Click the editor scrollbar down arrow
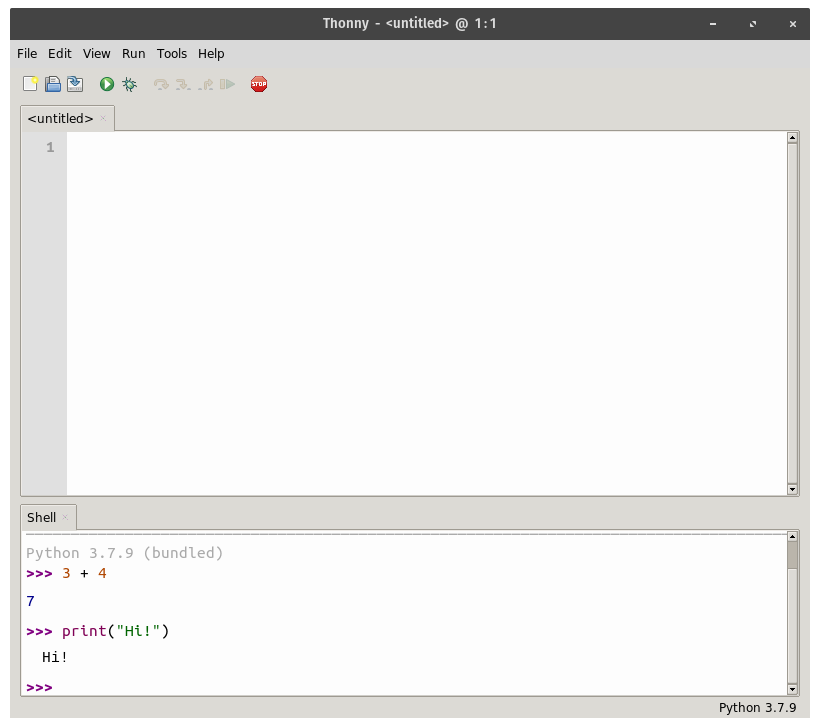This screenshot has width=820, height=728. click(792, 490)
